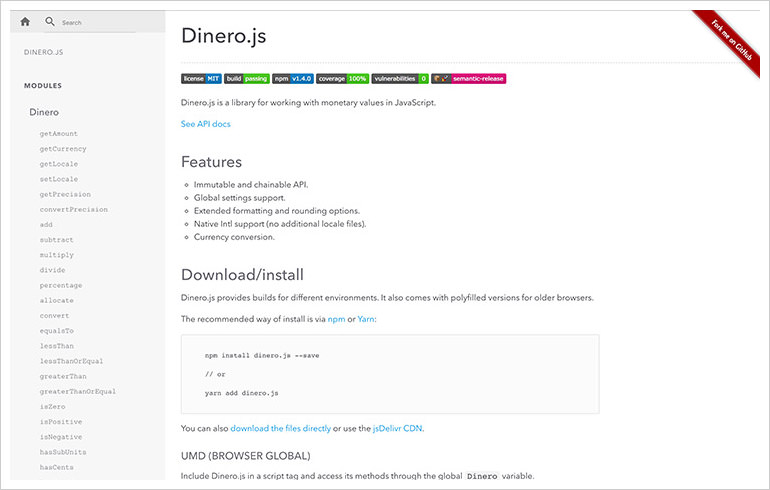Click download the files directly link
This screenshot has height=490, width=770.
pos(280,429)
